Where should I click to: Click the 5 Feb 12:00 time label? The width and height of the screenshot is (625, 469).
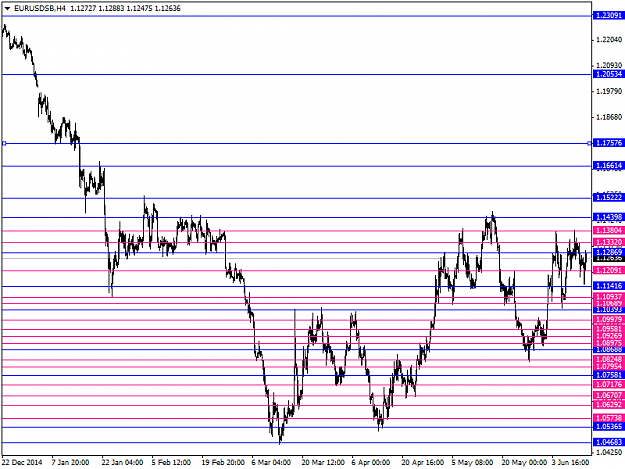point(171,463)
